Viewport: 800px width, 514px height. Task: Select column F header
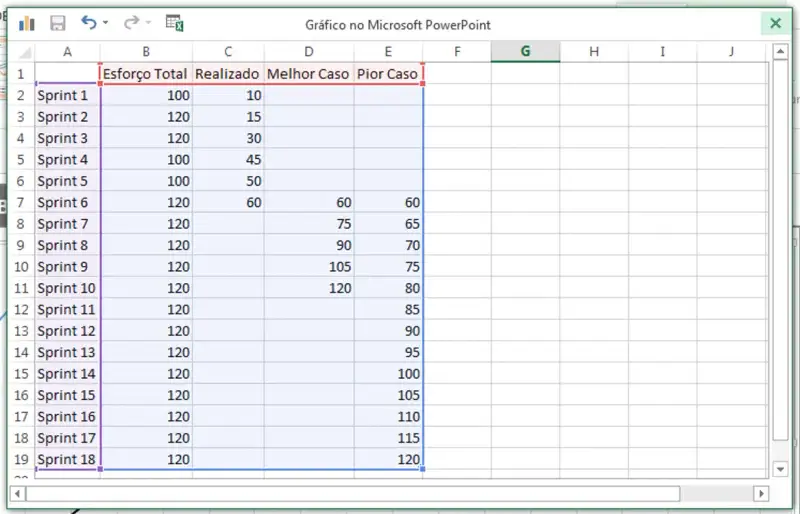click(x=457, y=52)
